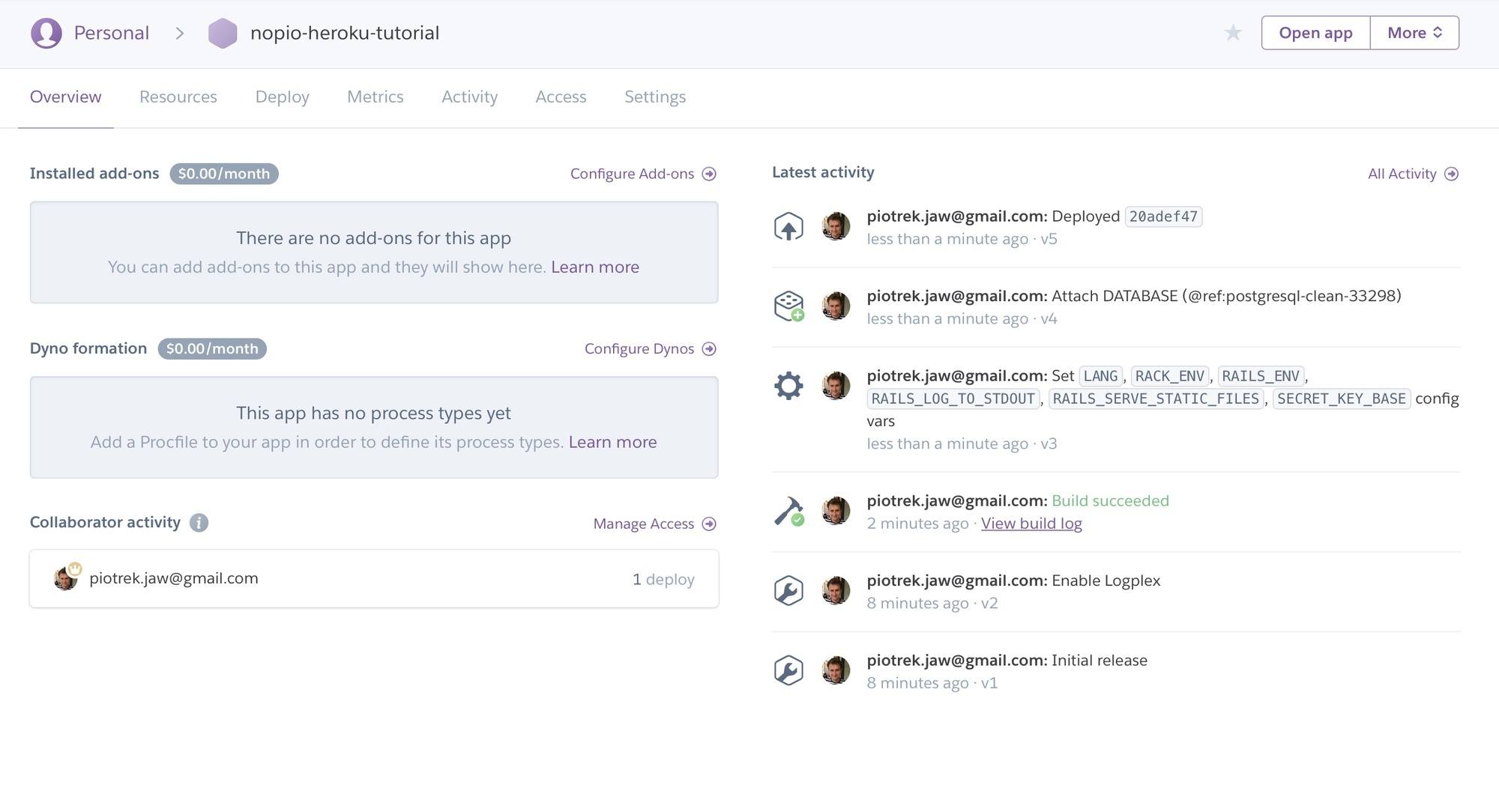Click the config vars settings icon
The width and height of the screenshot is (1499, 812).
pyautogui.click(x=789, y=385)
